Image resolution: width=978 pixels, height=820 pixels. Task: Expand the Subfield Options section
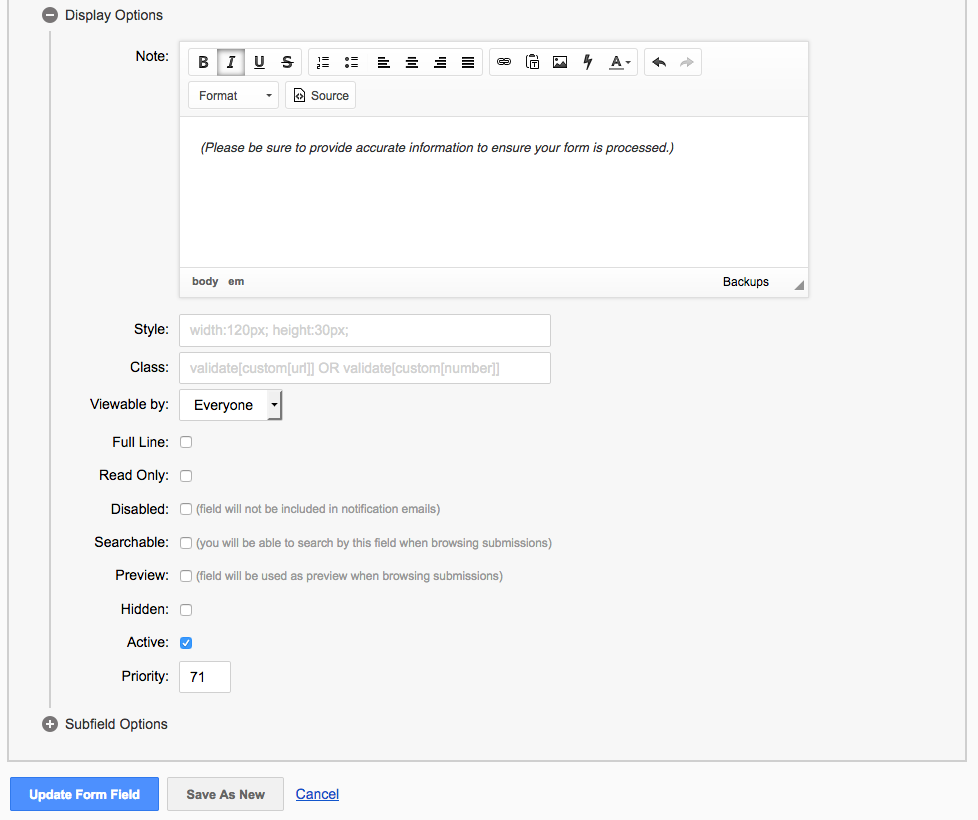(50, 724)
